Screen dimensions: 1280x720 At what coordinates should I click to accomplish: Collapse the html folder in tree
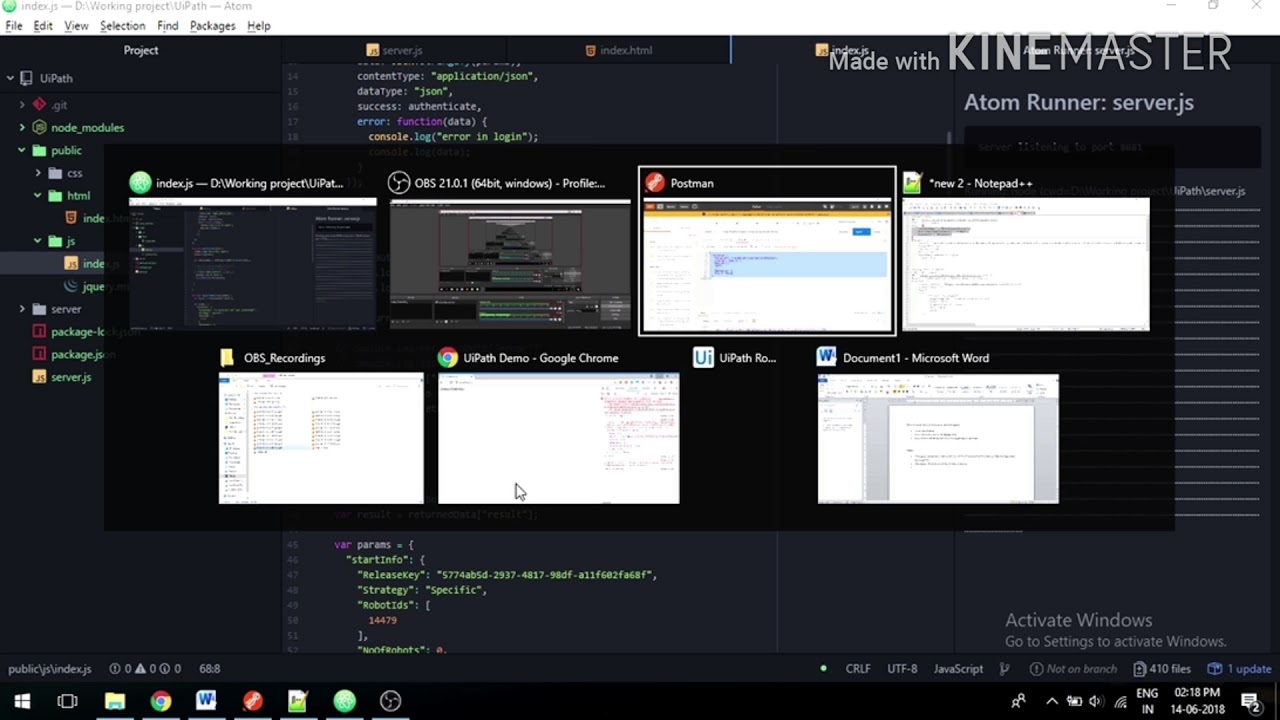pos(38,196)
